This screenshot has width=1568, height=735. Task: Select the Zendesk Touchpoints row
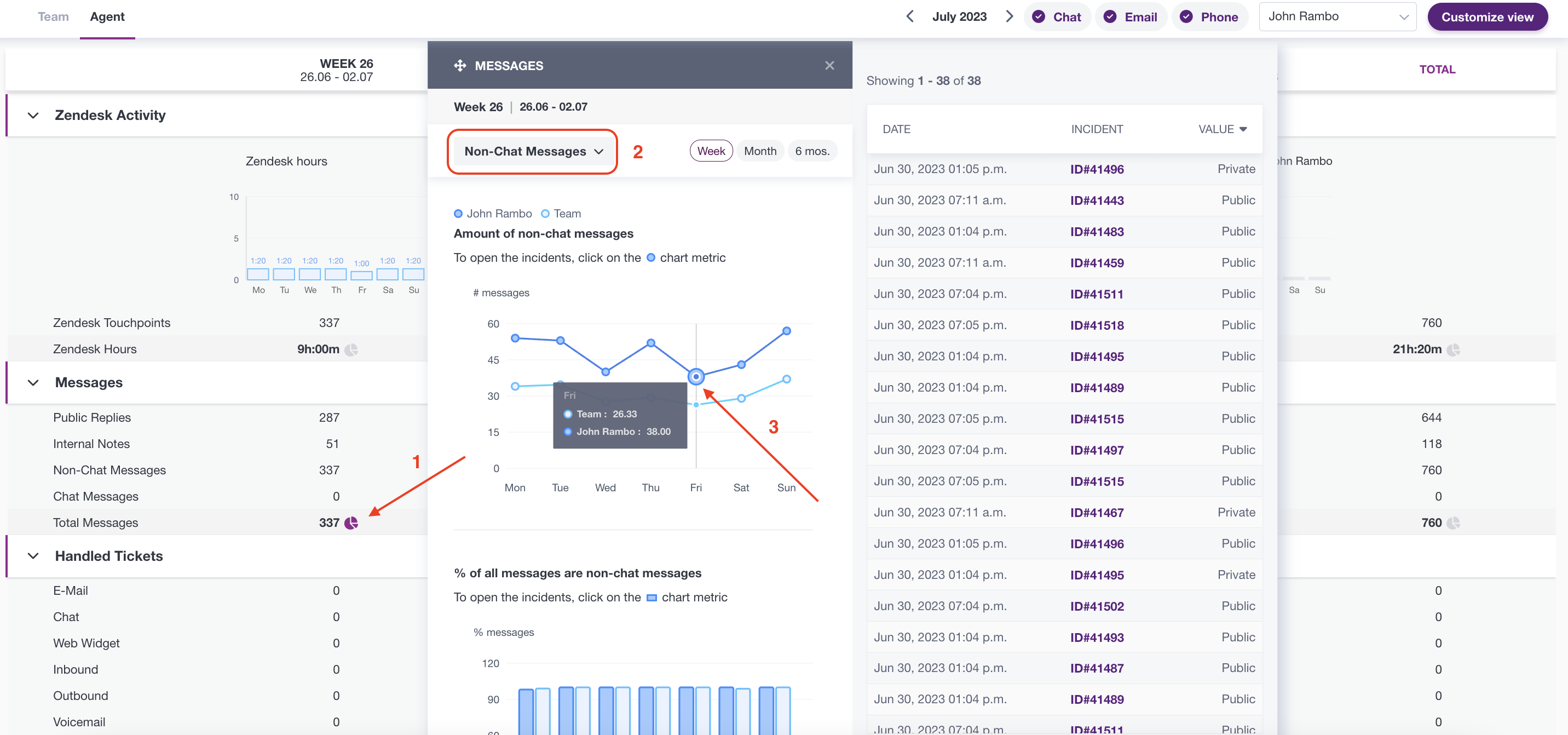(x=217, y=323)
